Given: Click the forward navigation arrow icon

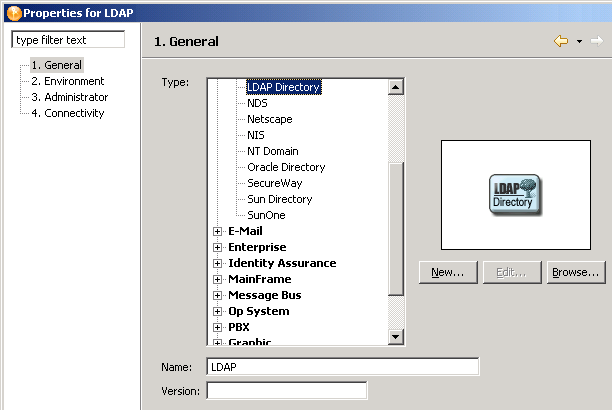Looking at the screenshot, I should [x=596, y=41].
